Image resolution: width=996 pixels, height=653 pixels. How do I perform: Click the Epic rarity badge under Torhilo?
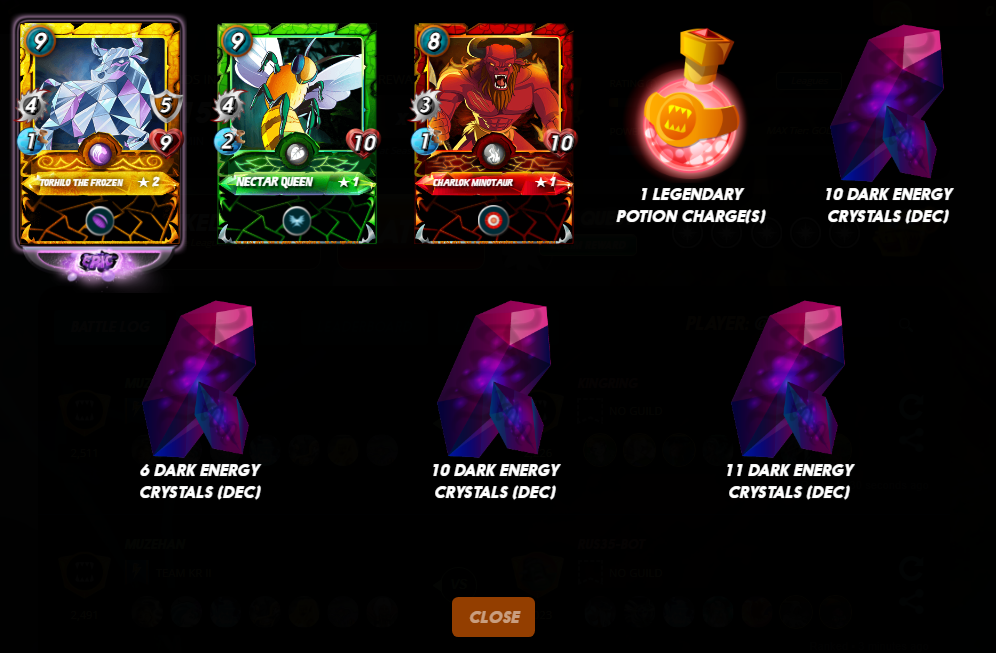click(100, 261)
